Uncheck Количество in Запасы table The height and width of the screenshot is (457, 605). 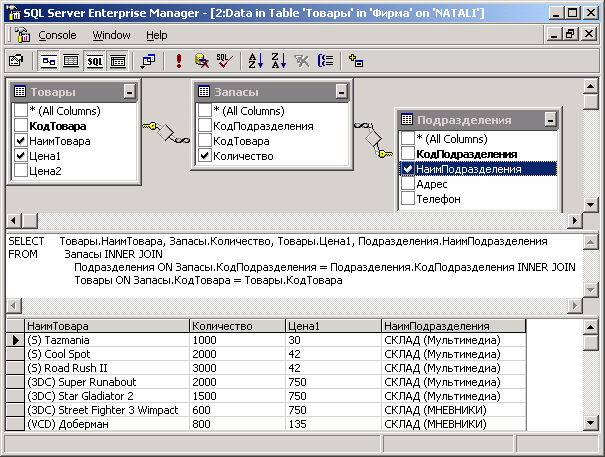[x=204, y=156]
